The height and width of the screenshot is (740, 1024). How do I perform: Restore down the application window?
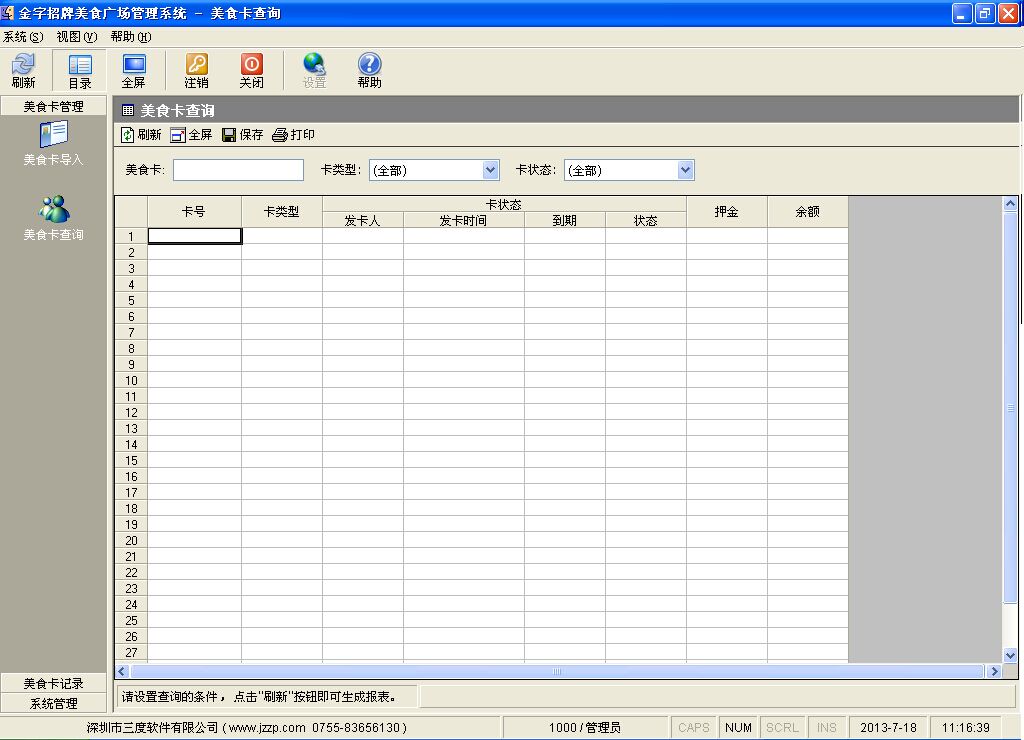985,13
